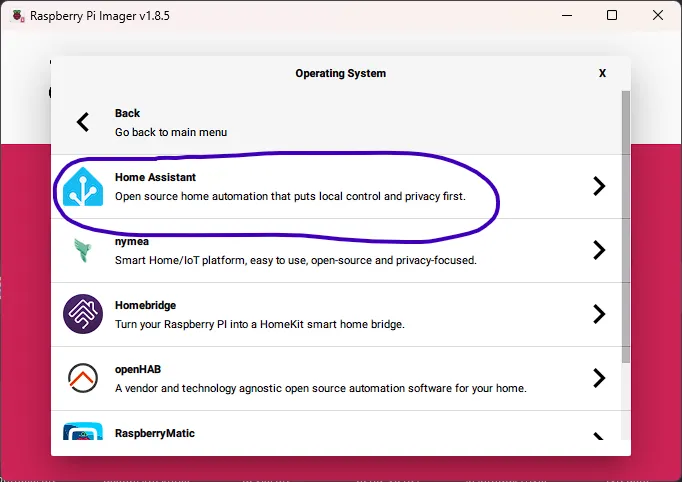Choose the nymea title
This screenshot has height=482, width=682.
click(x=132, y=241)
